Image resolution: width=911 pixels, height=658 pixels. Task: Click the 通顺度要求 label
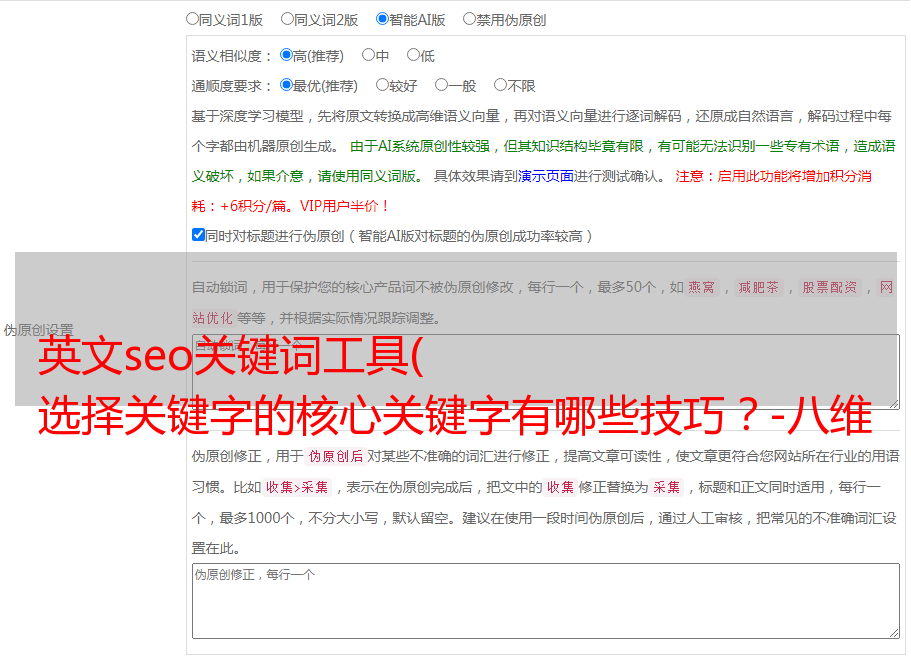click(232, 86)
